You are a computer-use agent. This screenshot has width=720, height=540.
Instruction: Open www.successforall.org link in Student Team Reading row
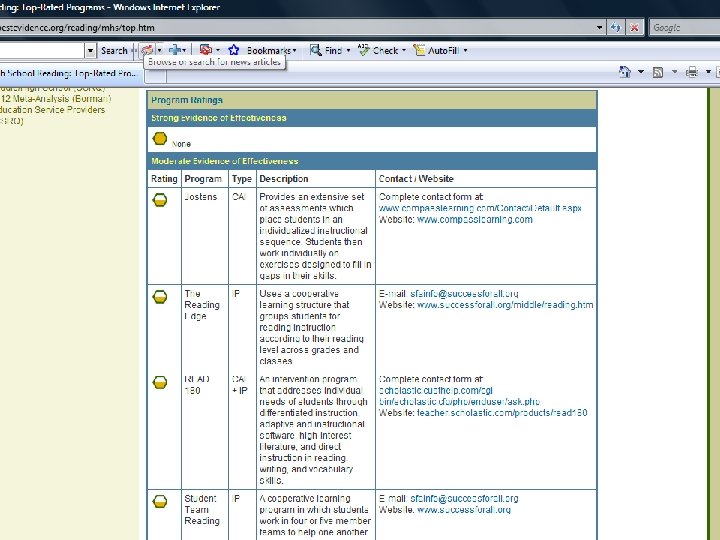[x=464, y=510]
